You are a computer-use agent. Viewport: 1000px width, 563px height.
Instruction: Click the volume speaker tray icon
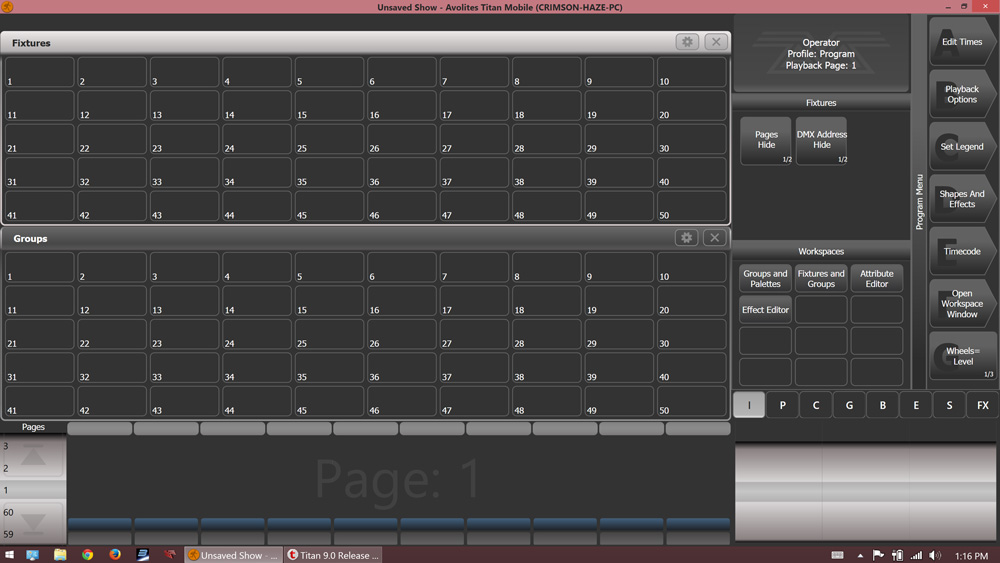[x=935, y=555]
